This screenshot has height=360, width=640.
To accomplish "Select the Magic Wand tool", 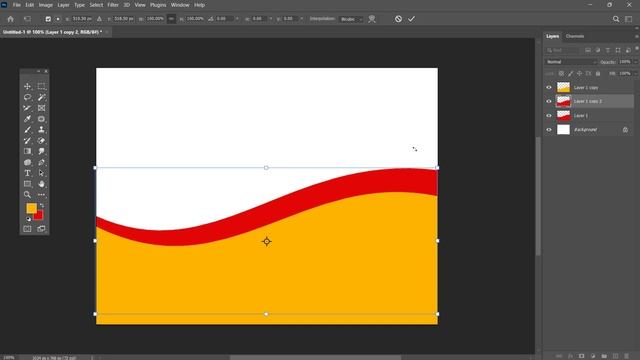I will [41, 97].
